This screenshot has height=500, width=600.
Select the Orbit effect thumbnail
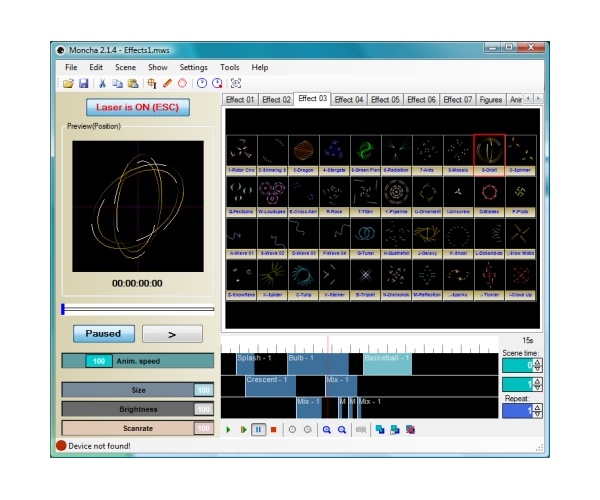(489, 155)
